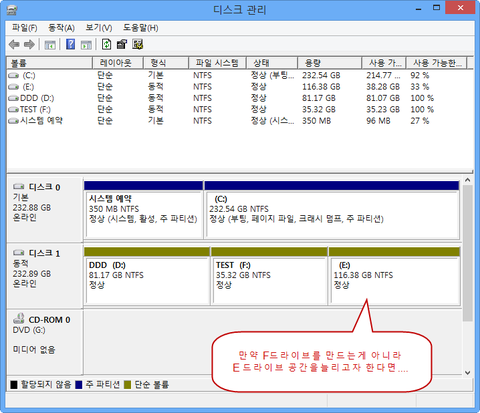Click the drive icon of volume (C:) row
This screenshot has width=480, height=413.
(x=13, y=76)
